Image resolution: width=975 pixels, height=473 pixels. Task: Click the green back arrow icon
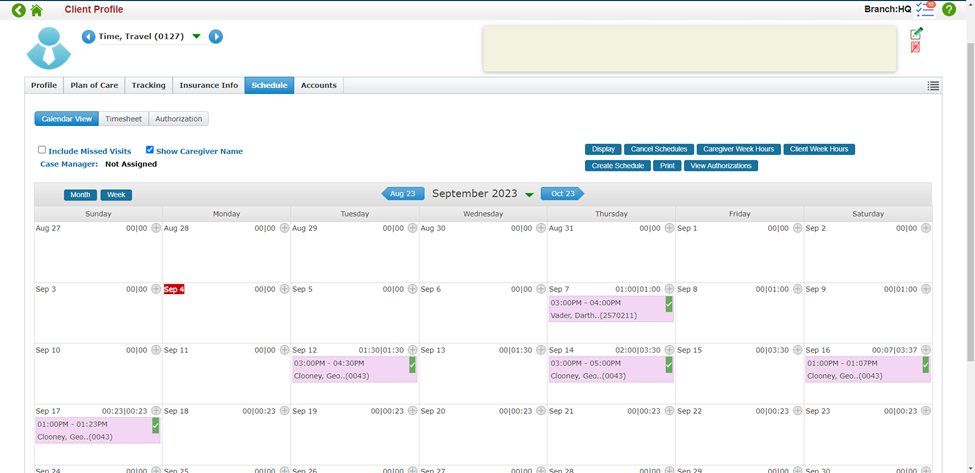click(x=18, y=10)
